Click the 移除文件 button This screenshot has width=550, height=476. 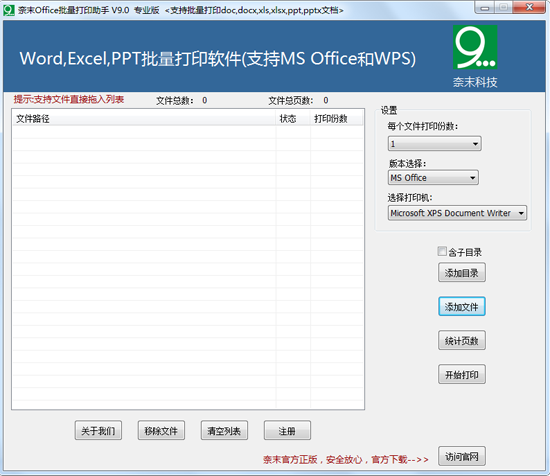point(161,430)
